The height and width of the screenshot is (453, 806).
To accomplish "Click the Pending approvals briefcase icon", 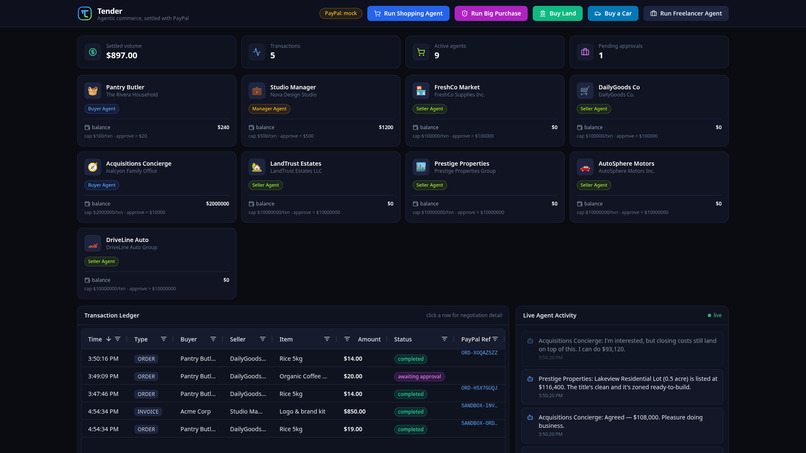I will coord(585,52).
